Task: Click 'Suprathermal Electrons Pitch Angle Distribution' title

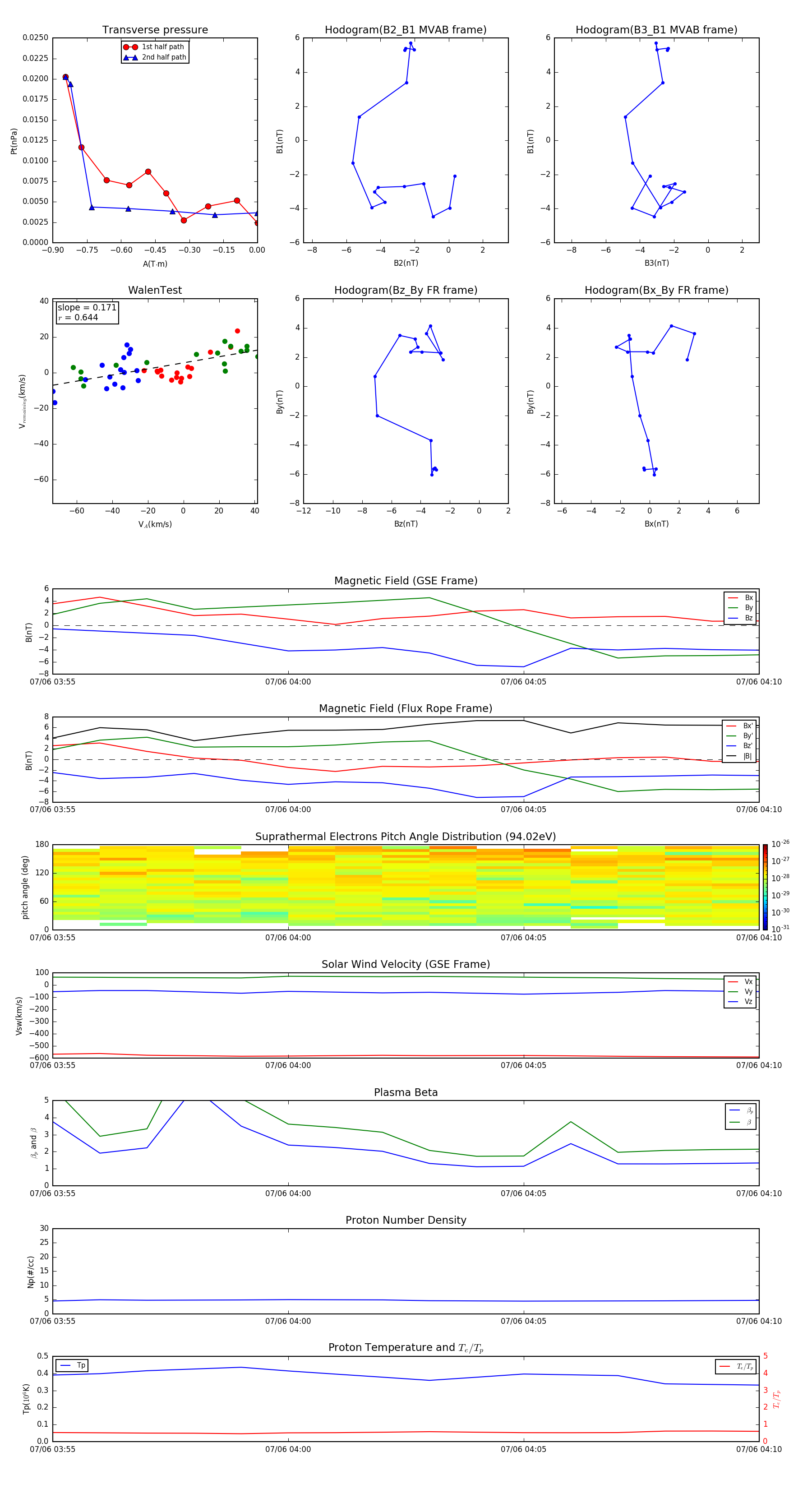Action: (x=406, y=837)
